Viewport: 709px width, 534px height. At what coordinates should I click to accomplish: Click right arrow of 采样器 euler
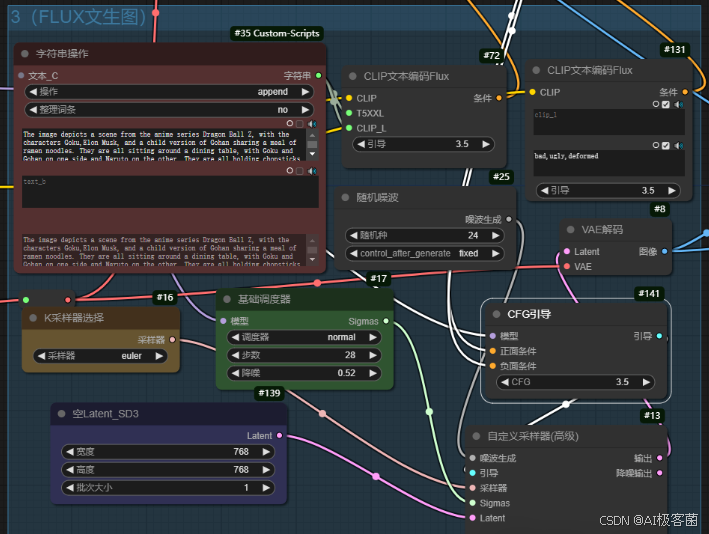click(x=159, y=356)
